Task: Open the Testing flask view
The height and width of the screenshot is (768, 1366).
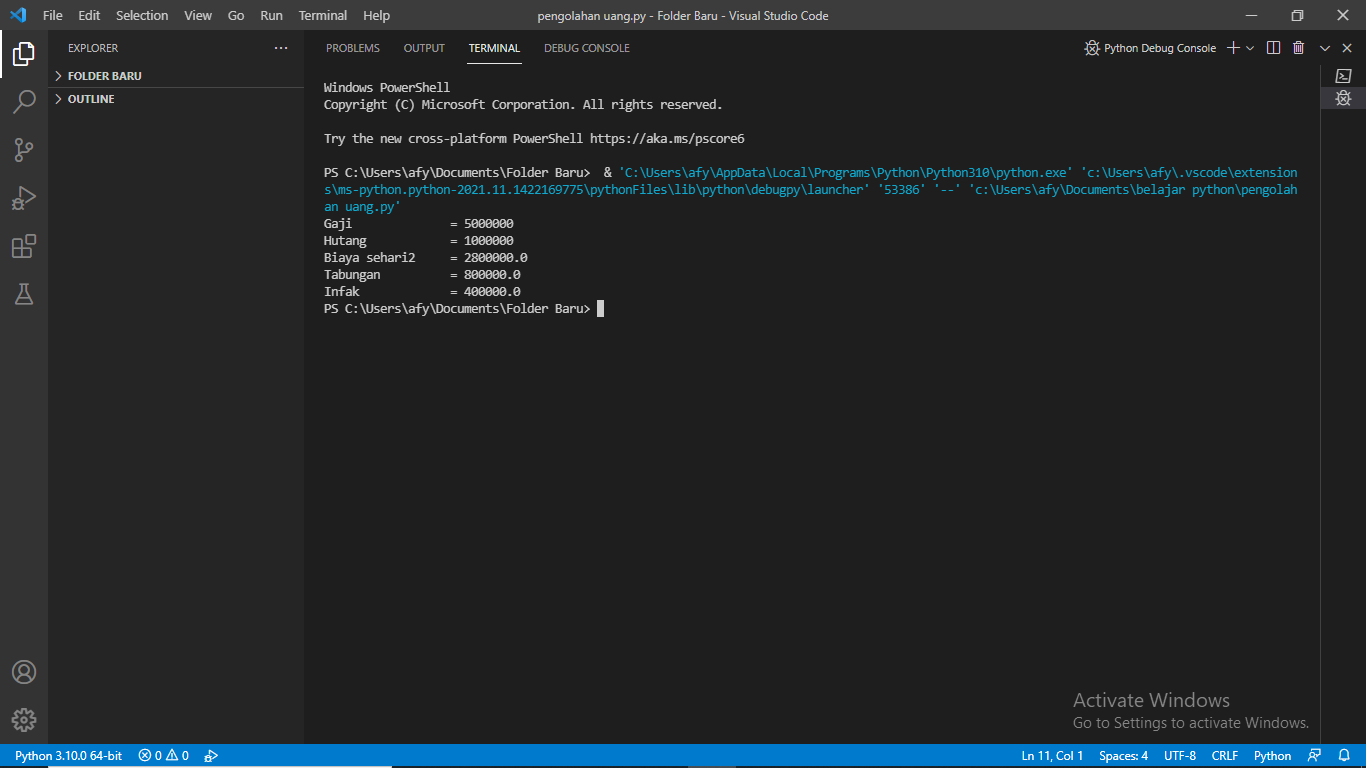Action: 24,294
